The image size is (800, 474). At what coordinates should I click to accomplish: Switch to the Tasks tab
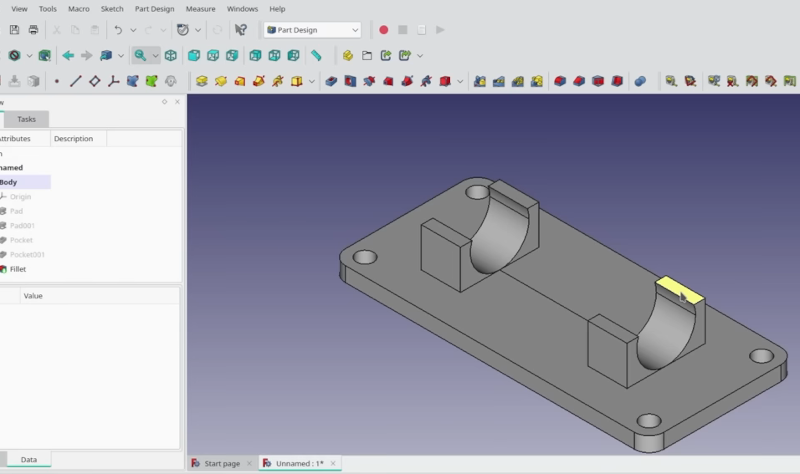click(x=26, y=119)
